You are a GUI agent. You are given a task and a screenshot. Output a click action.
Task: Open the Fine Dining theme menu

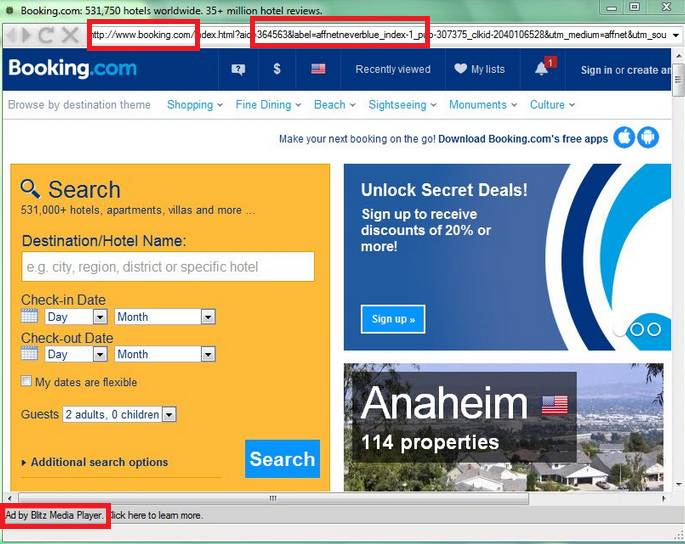[268, 105]
